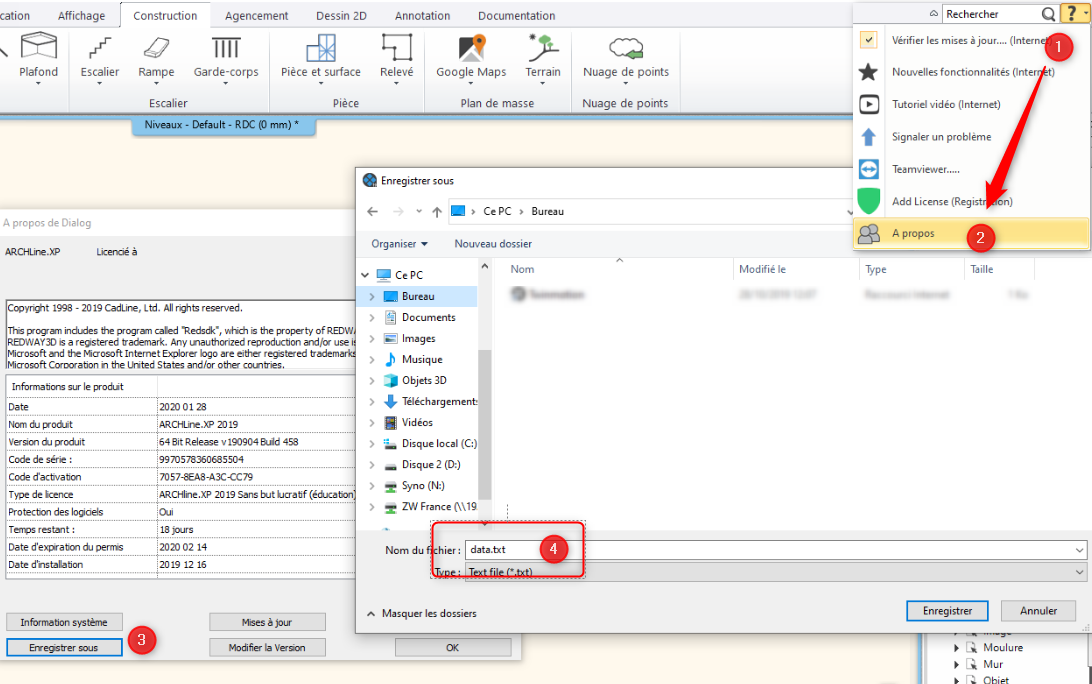Screen dimensions: 1092x684
Task: Click the Enregistrer sous button
Action: point(64,648)
